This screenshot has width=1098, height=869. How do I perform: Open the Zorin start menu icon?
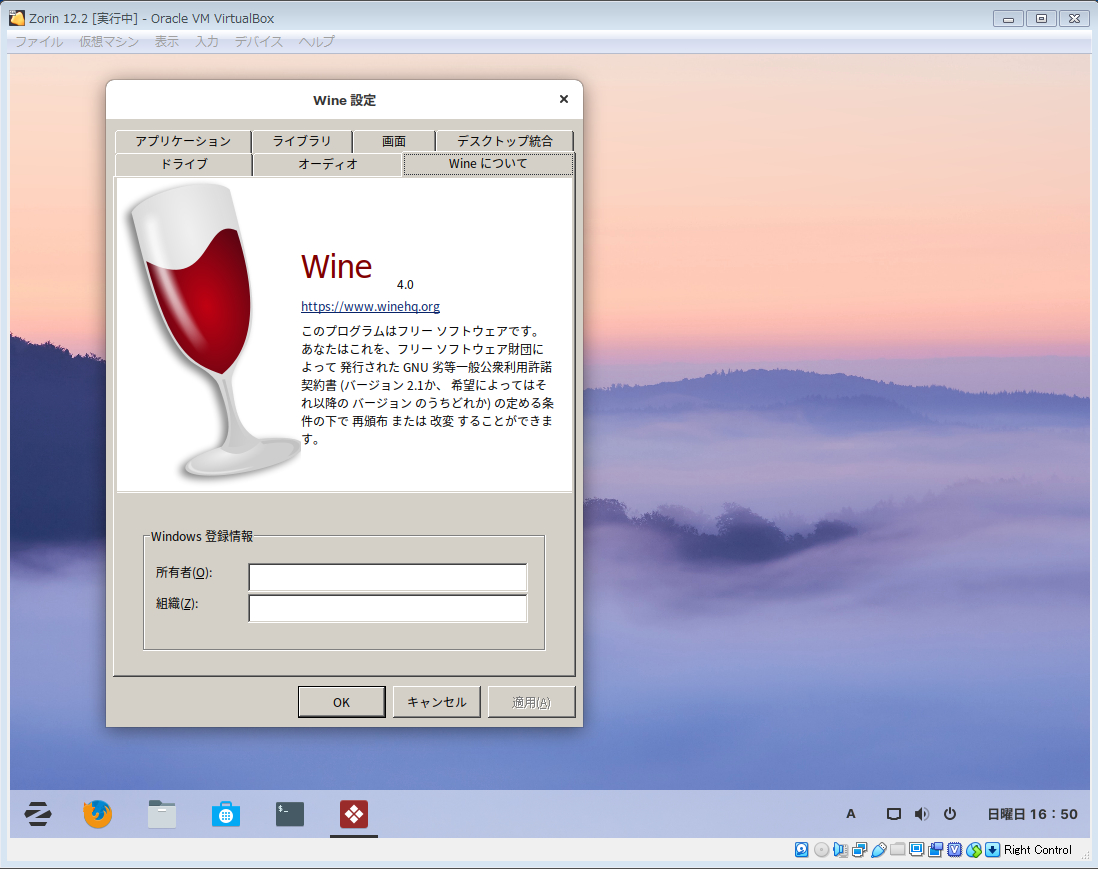38,814
